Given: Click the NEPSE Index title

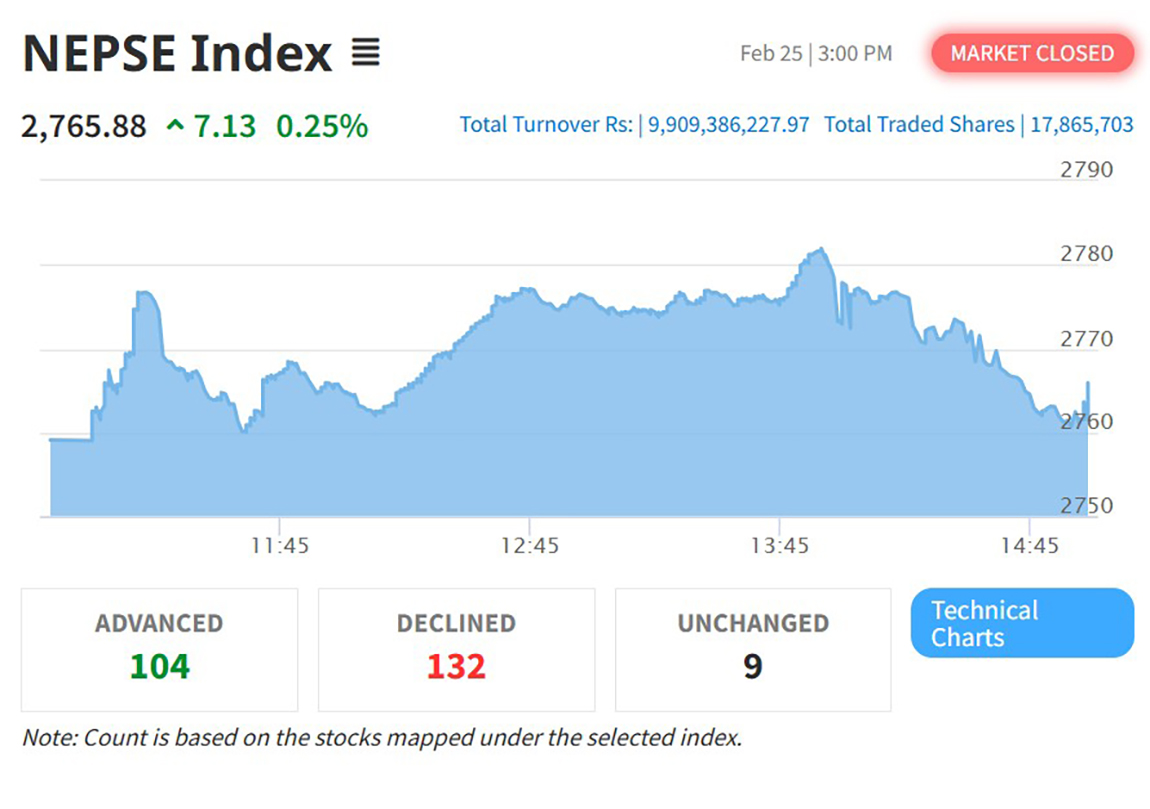Looking at the screenshot, I should tap(177, 53).
